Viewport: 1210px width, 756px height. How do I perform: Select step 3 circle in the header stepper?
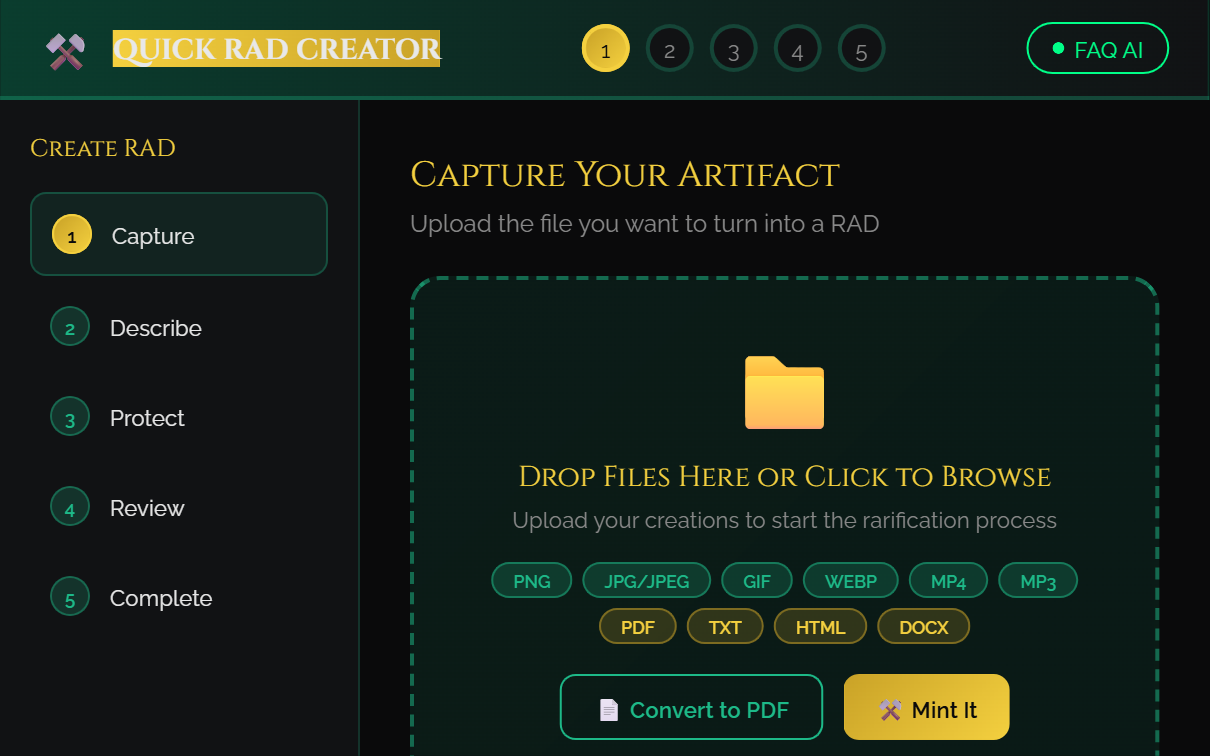734,48
